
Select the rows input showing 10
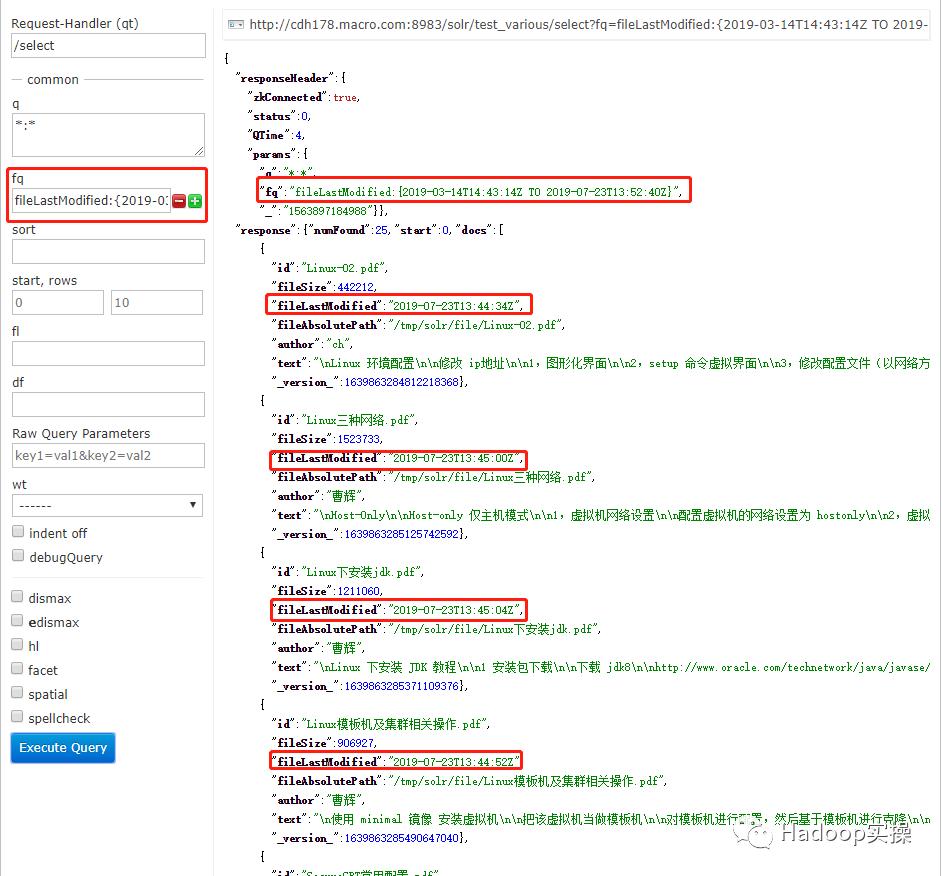point(156,302)
